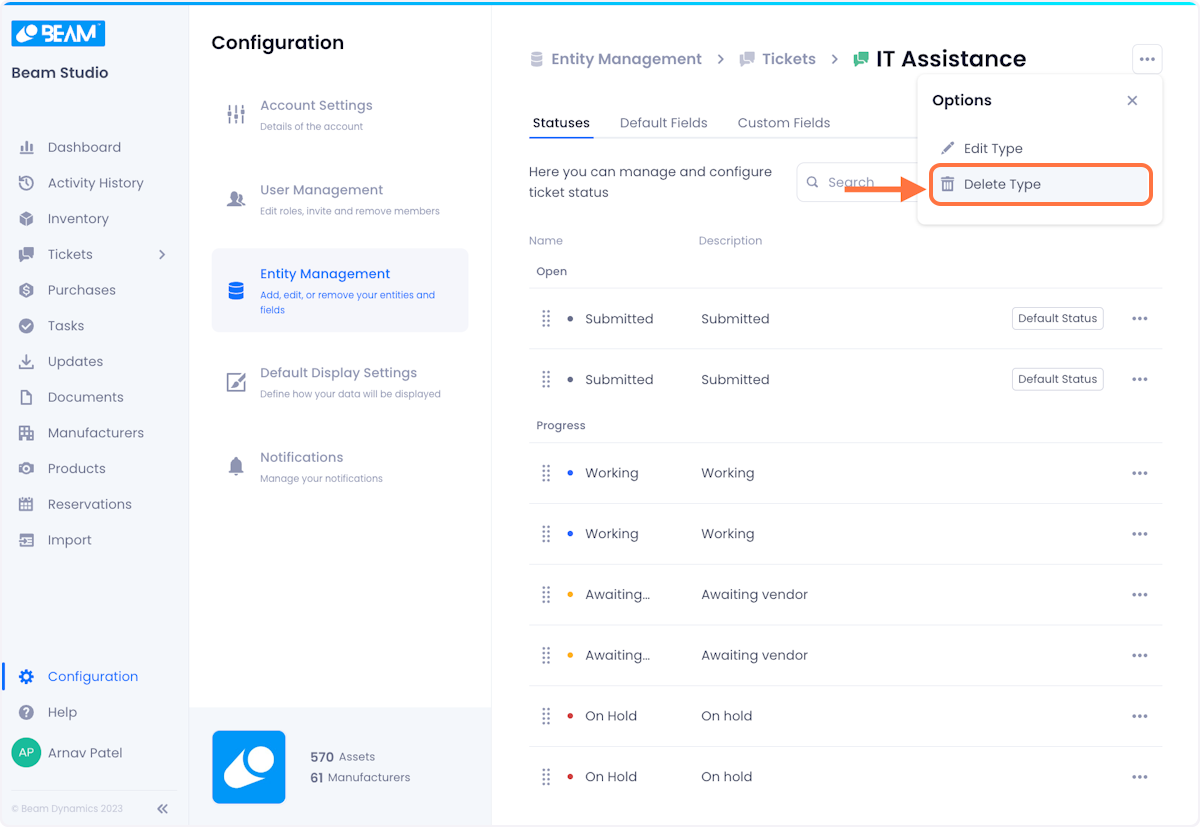The height and width of the screenshot is (827, 1200).
Task: Click the status Search field
Action: 857,183
